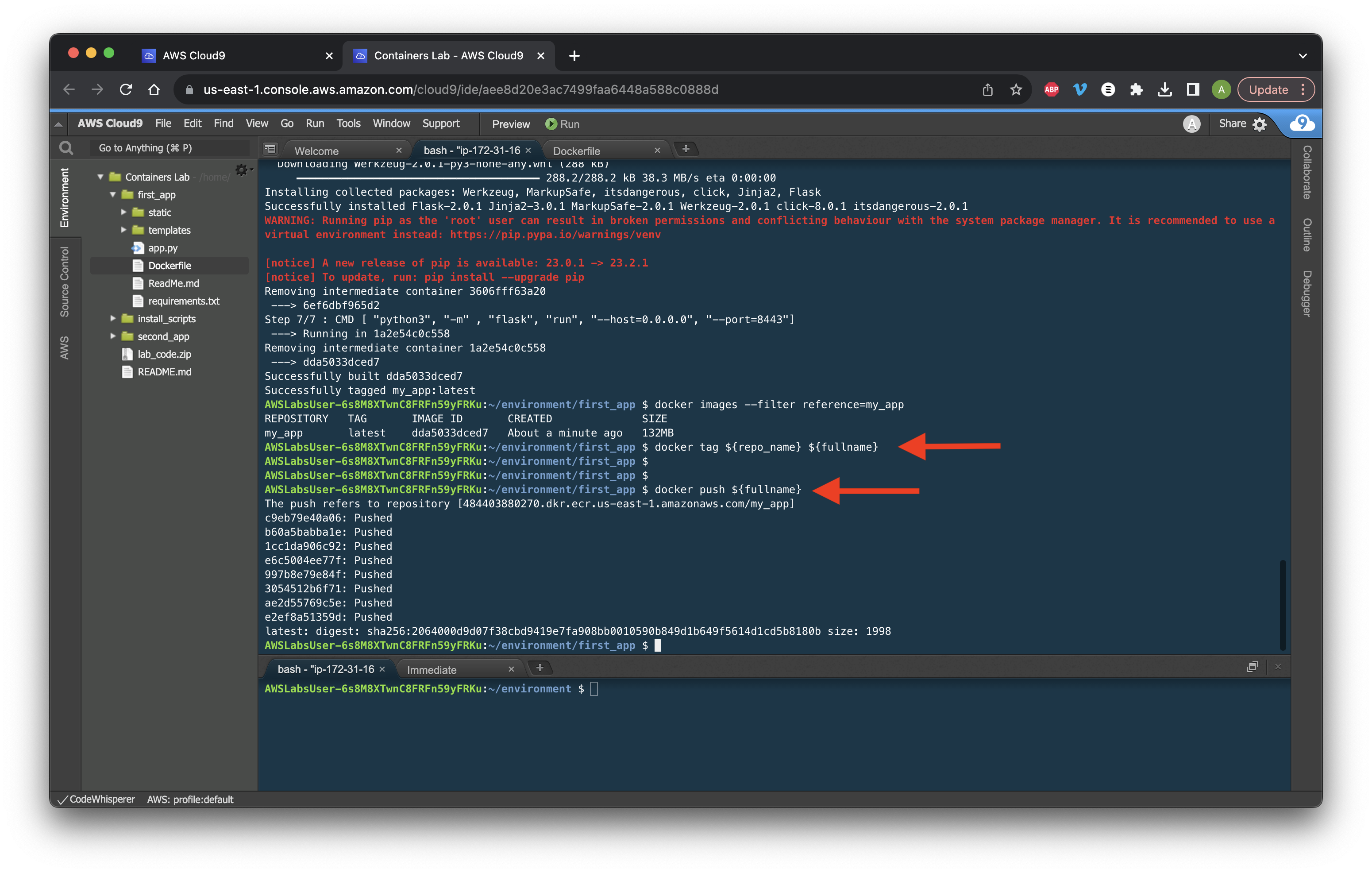Open the browser extensions puzzle icon
This screenshot has height=873, width=1372.
1136,89
